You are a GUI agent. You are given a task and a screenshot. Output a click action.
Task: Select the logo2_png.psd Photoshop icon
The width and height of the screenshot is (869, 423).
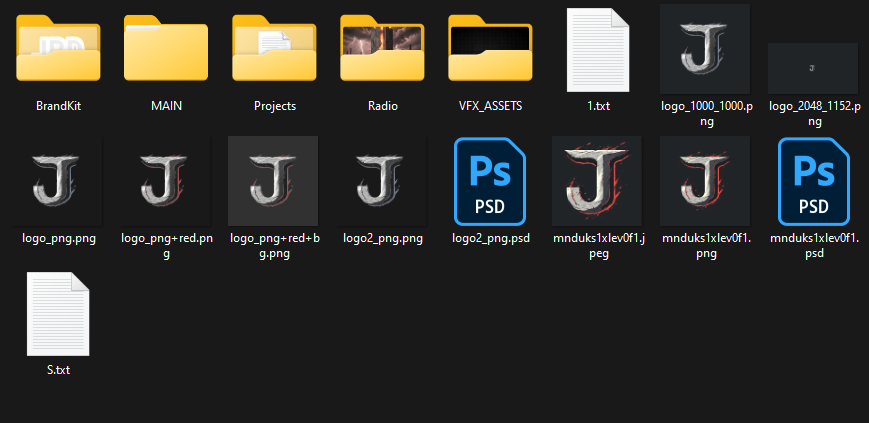tap(490, 181)
